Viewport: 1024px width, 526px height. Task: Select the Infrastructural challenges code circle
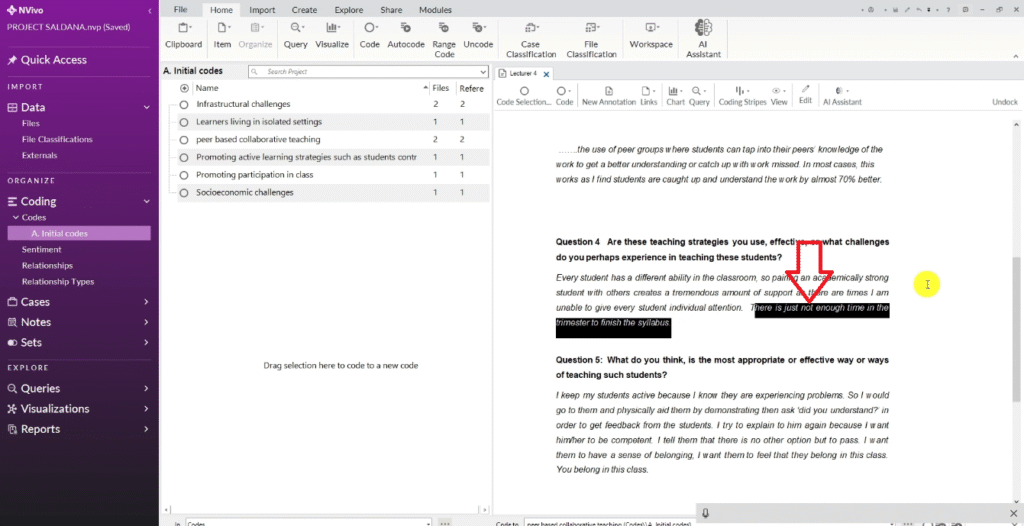click(x=184, y=104)
